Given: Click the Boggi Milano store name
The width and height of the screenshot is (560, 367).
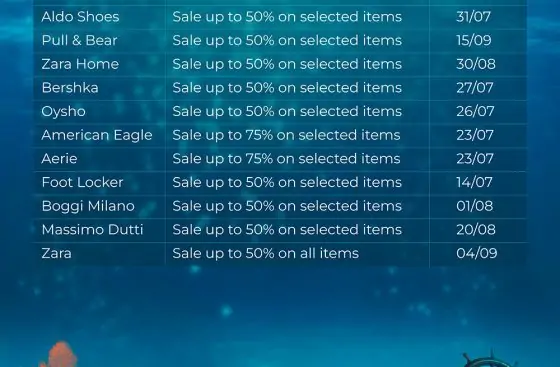Looking at the screenshot, I should coord(88,206).
